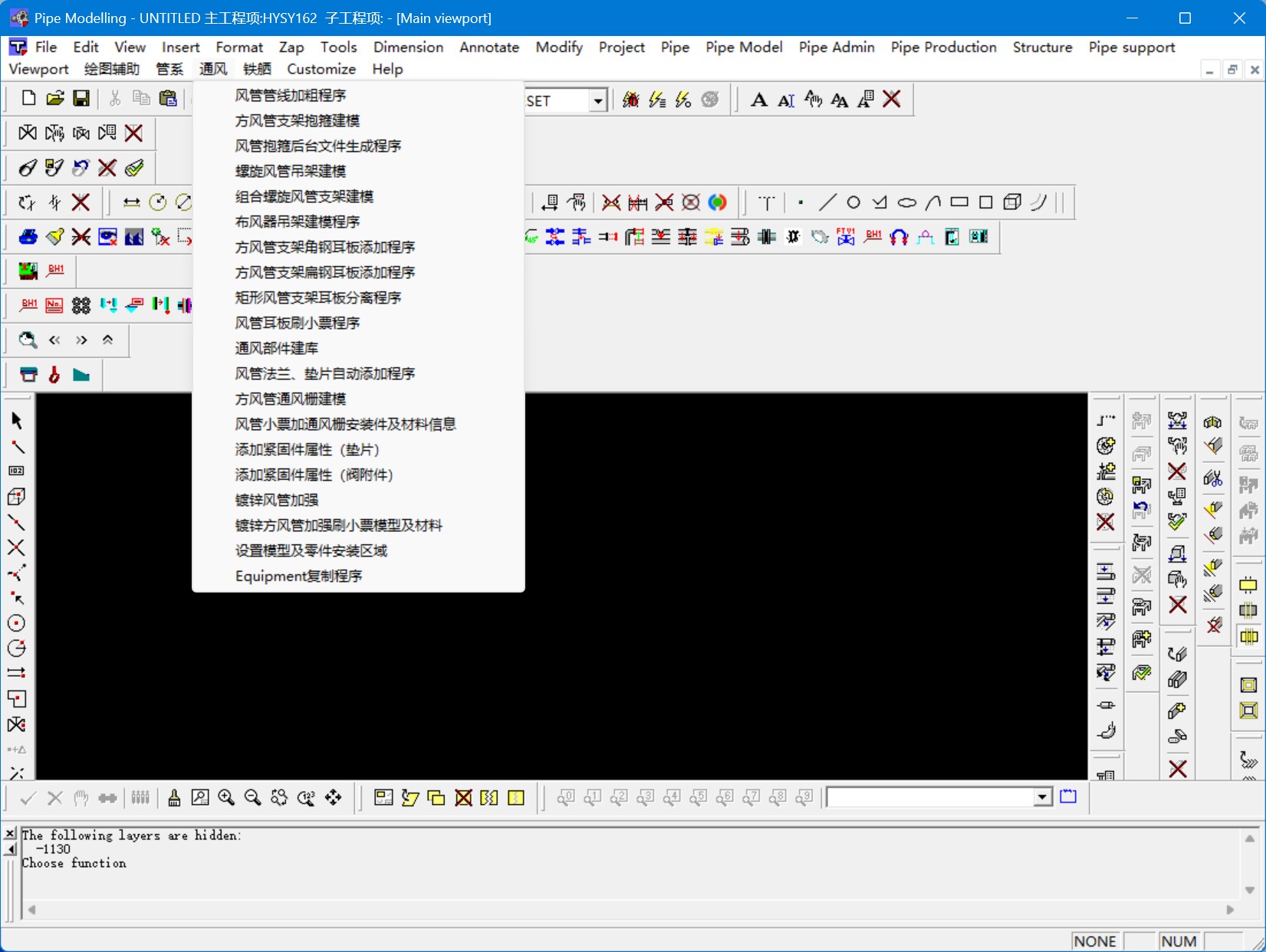Click the red bug debug icon
This screenshot has width=1266, height=952.
click(630, 100)
